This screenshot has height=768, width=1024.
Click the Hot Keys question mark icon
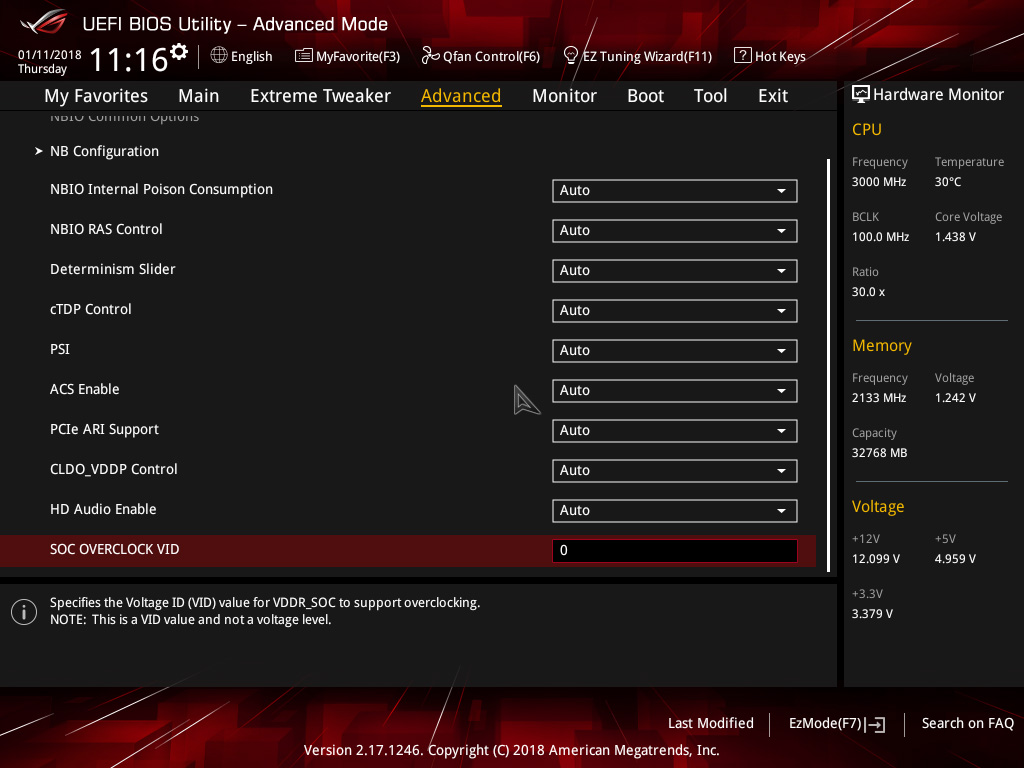[743, 56]
